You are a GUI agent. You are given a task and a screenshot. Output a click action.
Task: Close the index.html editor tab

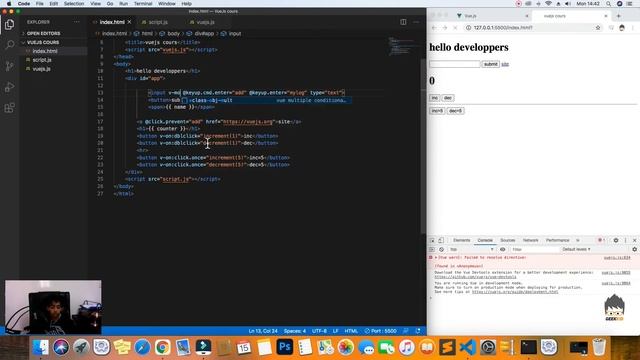click(129, 22)
